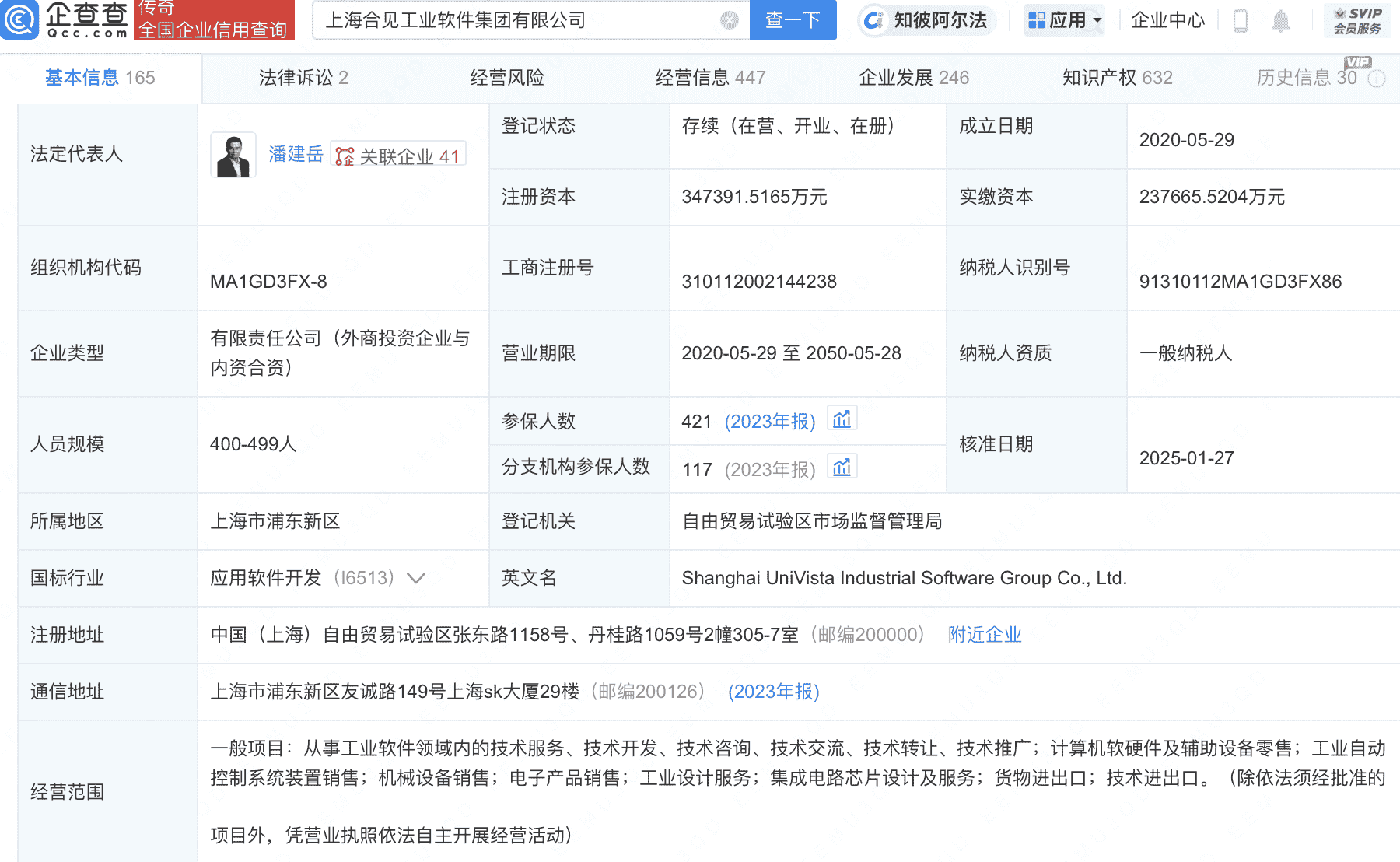Click 潘建岳's profile photo thumbnail
This screenshot has height=862, width=1400.
tap(233, 154)
